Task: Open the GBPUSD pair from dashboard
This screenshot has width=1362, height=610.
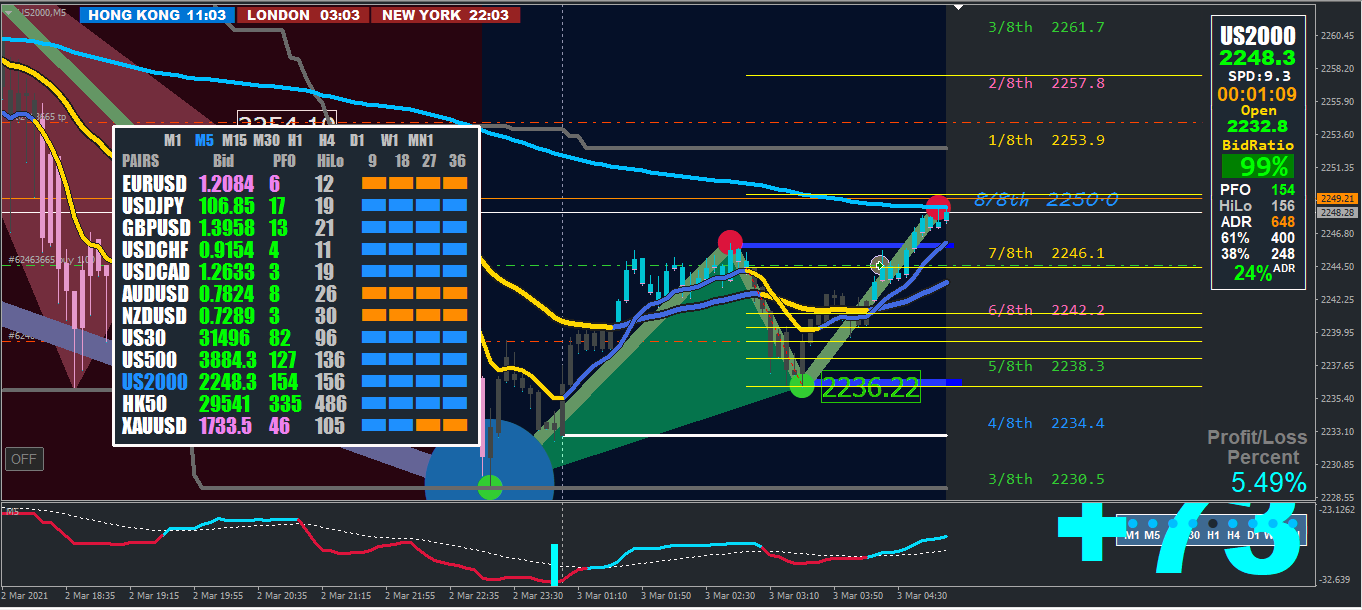Action: [155, 228]
